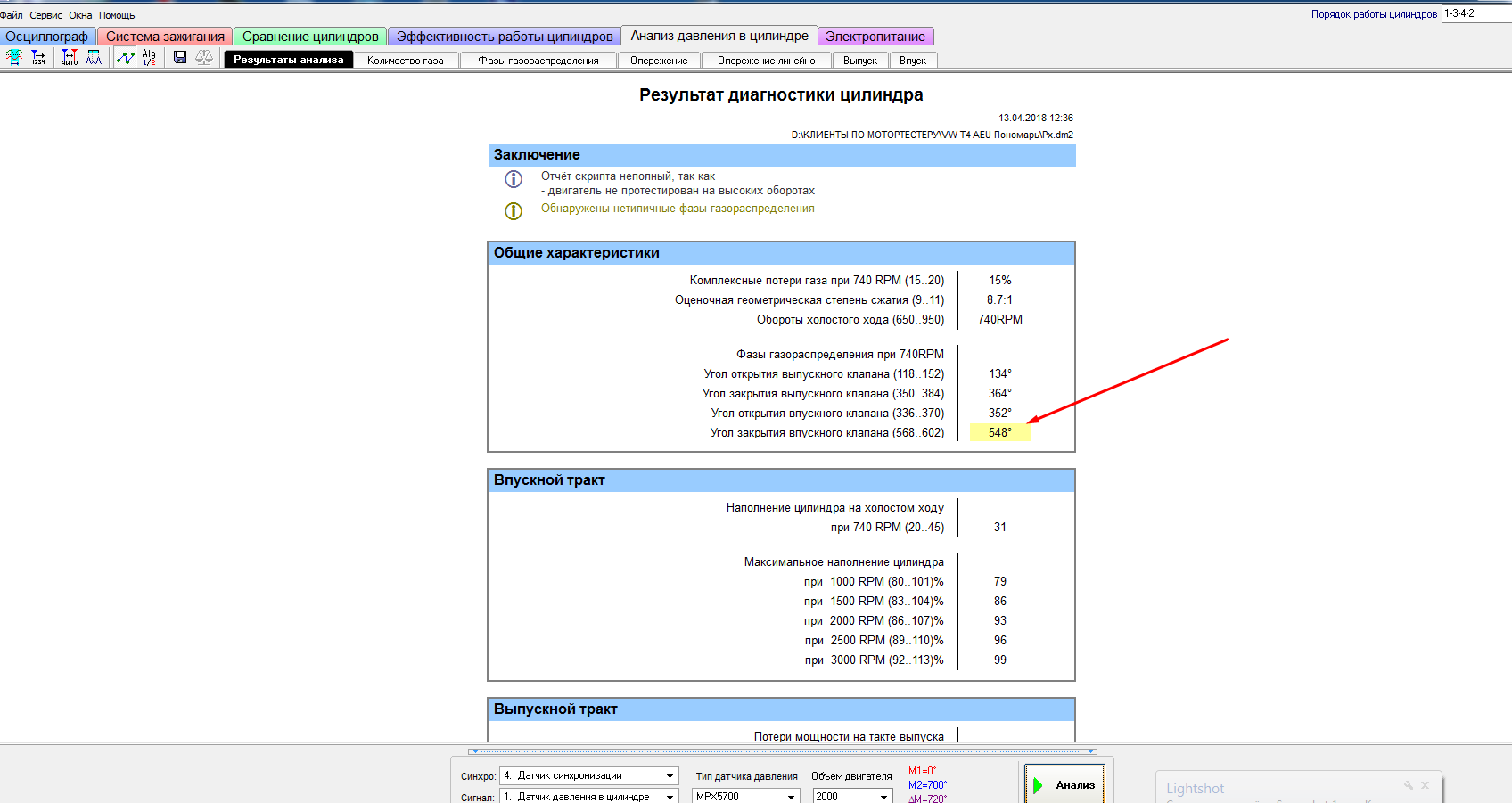Image resolution: width=1512 pixels, height=803 pixels.
Task: Click the 15% gas losses value
Action: 1000,280
